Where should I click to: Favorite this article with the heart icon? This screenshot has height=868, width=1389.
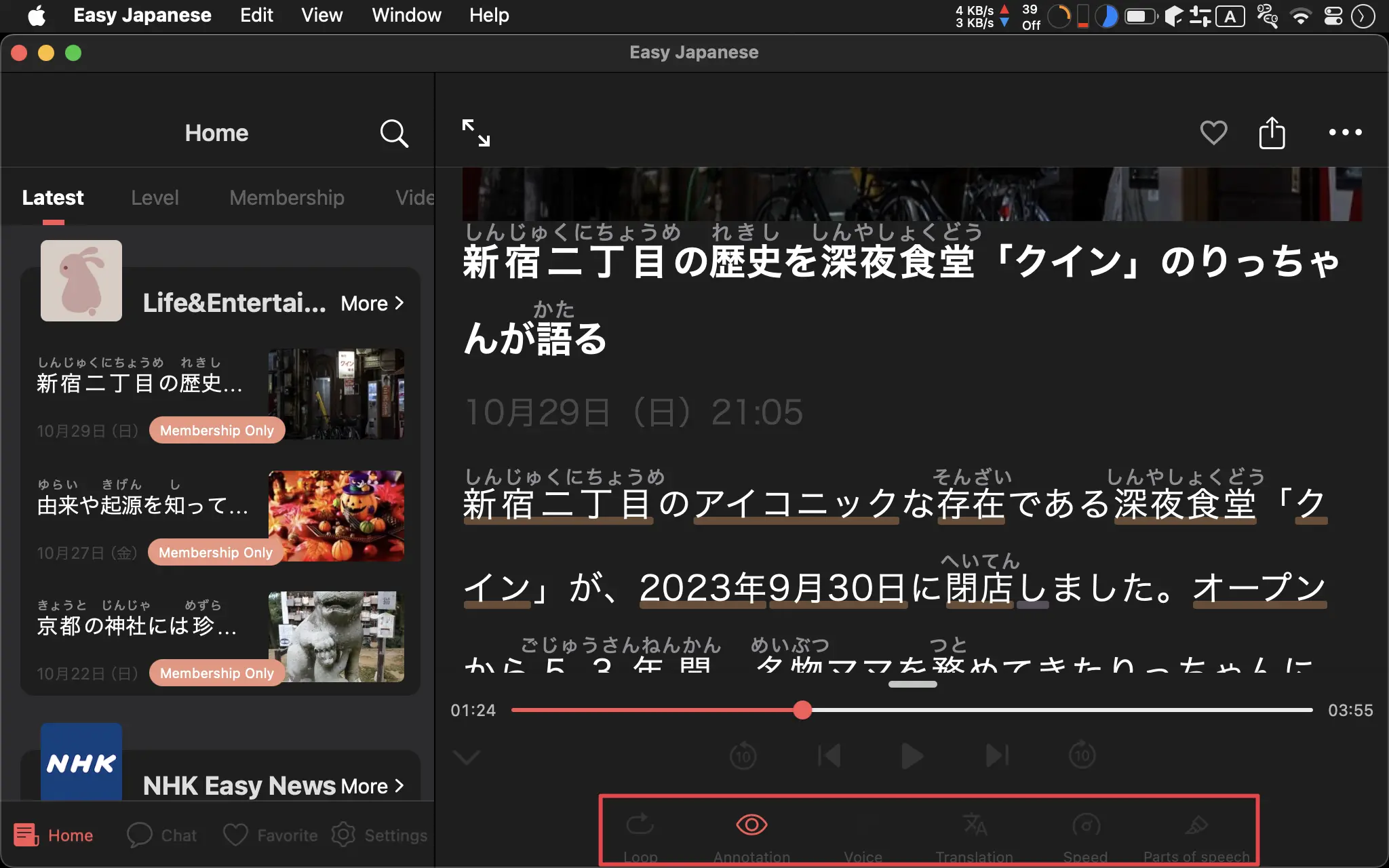click(1213, 133)
